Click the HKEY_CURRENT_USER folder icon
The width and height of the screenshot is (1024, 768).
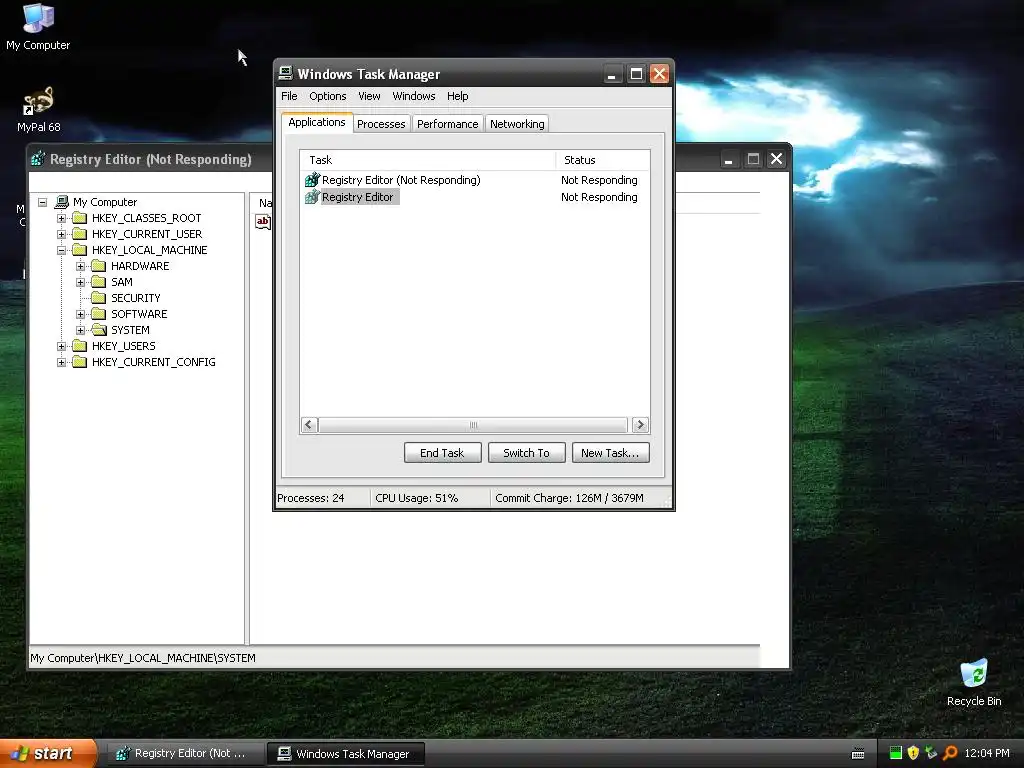pyautogui.click(x=80, y=234)
